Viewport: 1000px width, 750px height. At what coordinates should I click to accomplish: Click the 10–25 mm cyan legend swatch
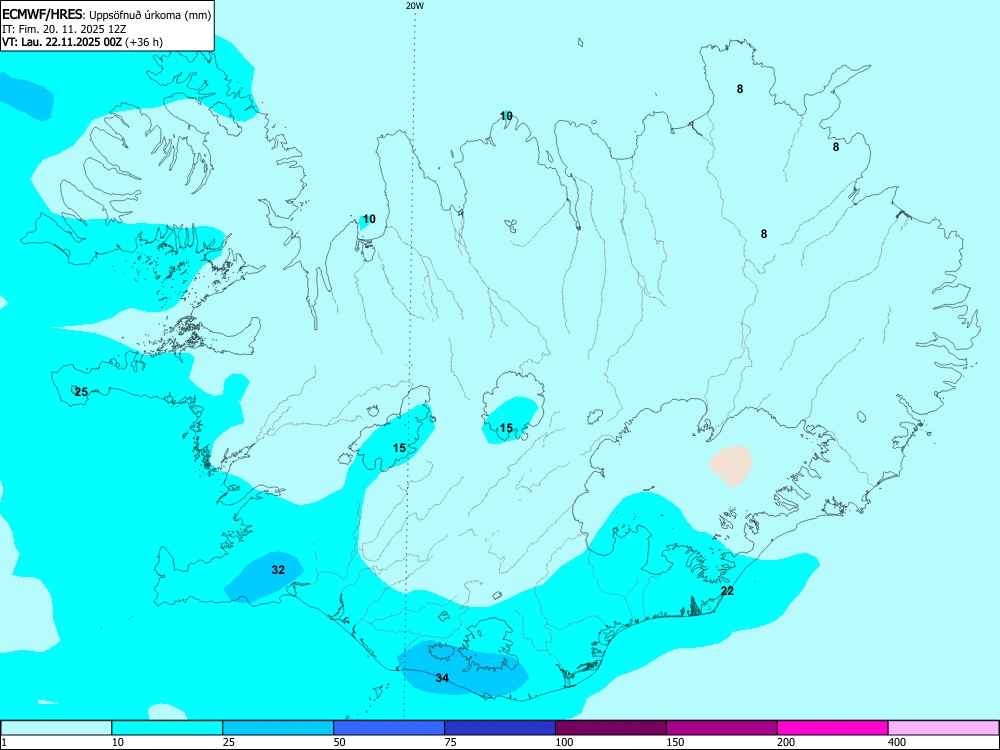click(x=167, y=728)
